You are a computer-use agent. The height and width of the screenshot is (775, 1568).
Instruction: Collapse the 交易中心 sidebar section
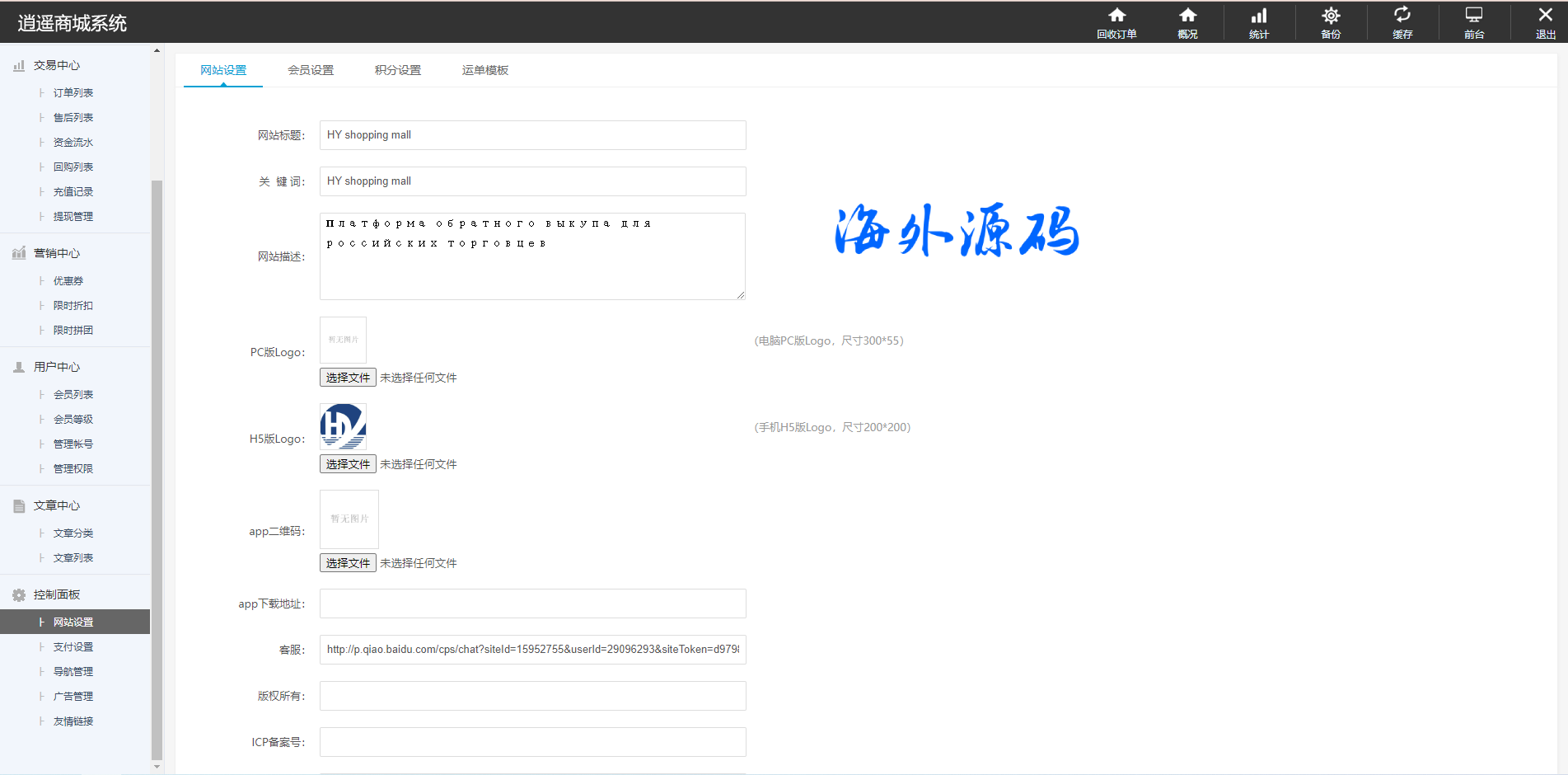click(57, 65)
